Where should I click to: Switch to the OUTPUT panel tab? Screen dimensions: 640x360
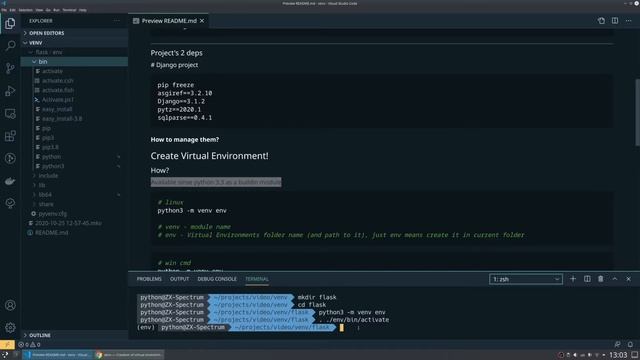click(179, 279)
